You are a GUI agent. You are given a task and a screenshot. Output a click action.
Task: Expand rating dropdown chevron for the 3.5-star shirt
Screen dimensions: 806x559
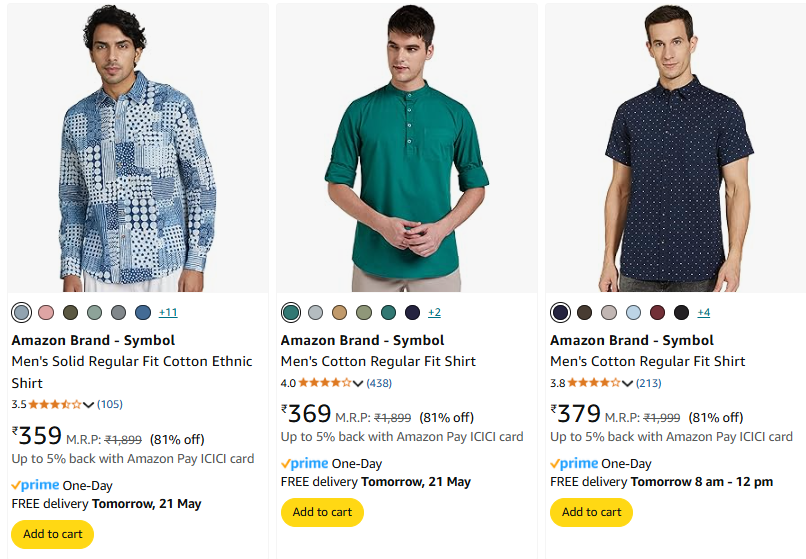pos(89,405)
